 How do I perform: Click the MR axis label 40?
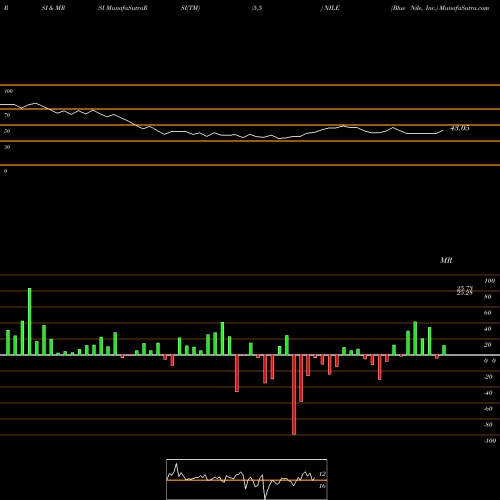488,329
